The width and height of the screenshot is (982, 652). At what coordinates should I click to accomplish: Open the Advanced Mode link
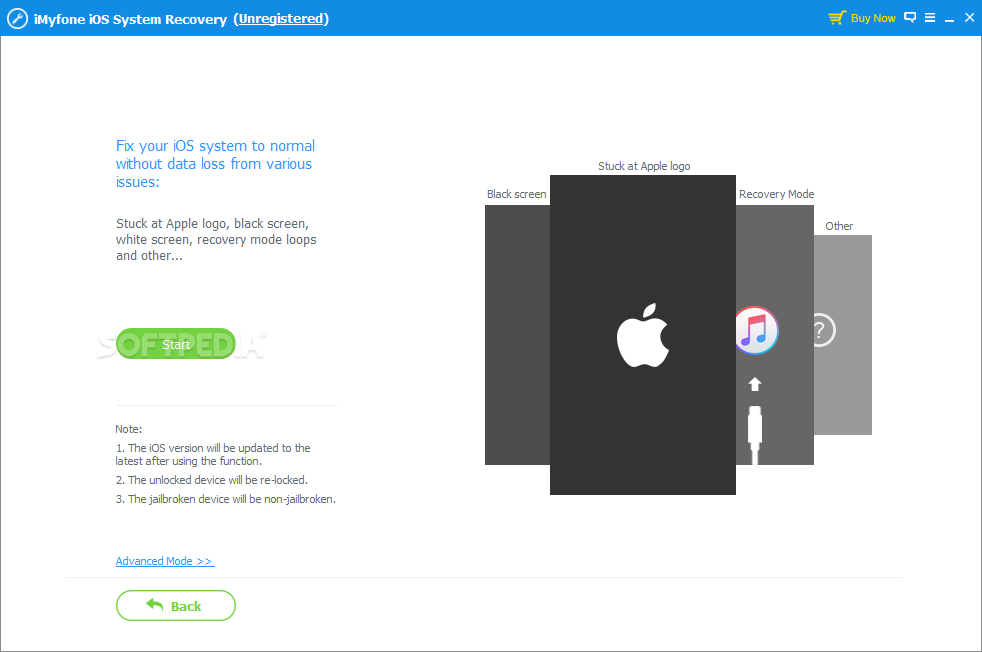[x=165, y=561]
